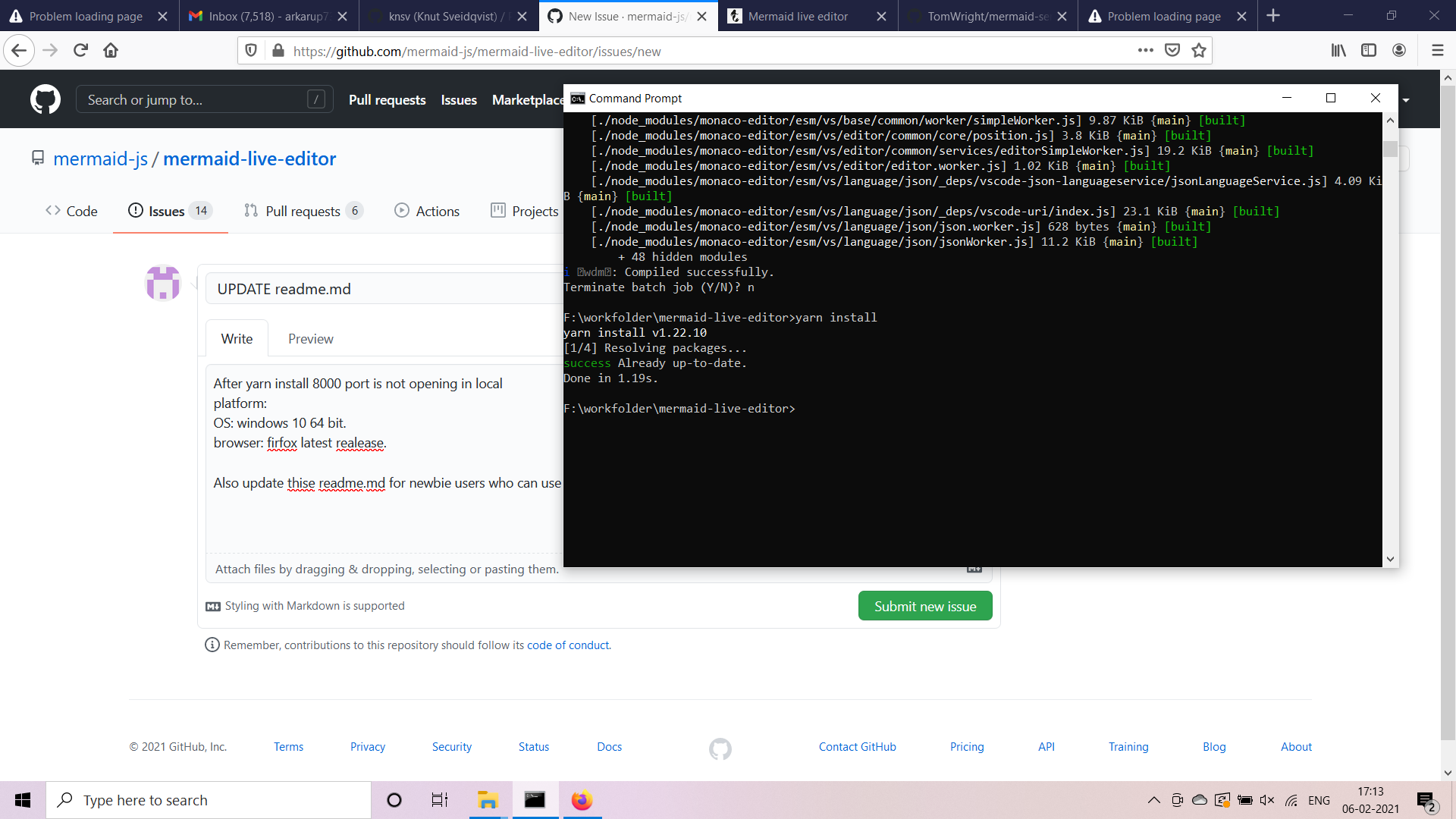Click the Submit new issue button
Screen dimensions: 1456x819
[x=924, y=605]
